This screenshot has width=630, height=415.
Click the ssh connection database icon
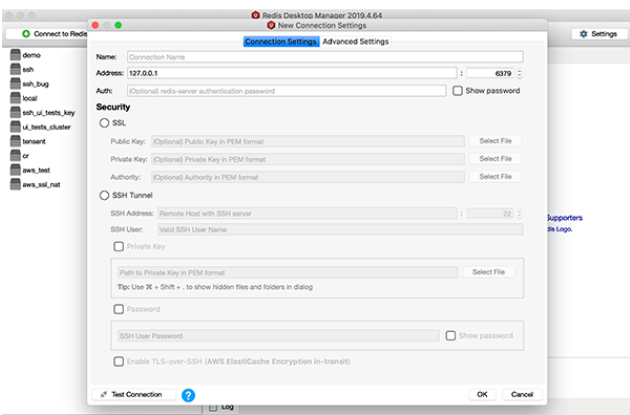[15, 69]
